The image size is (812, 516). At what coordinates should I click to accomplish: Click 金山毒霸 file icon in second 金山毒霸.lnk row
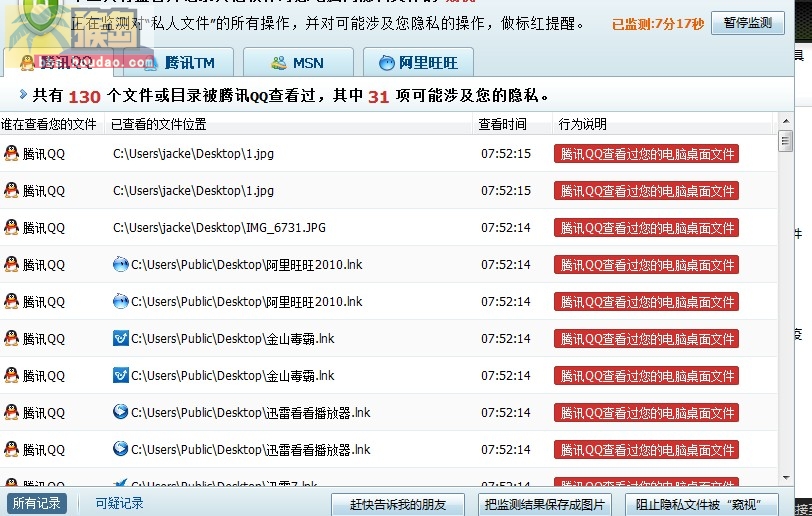point(120,375)
